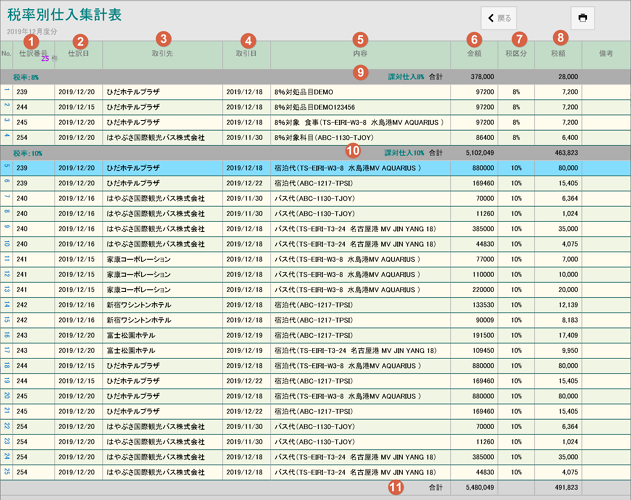
Task: Click the 2019年12月度分 period label
Action: click(x=32, y=31)
